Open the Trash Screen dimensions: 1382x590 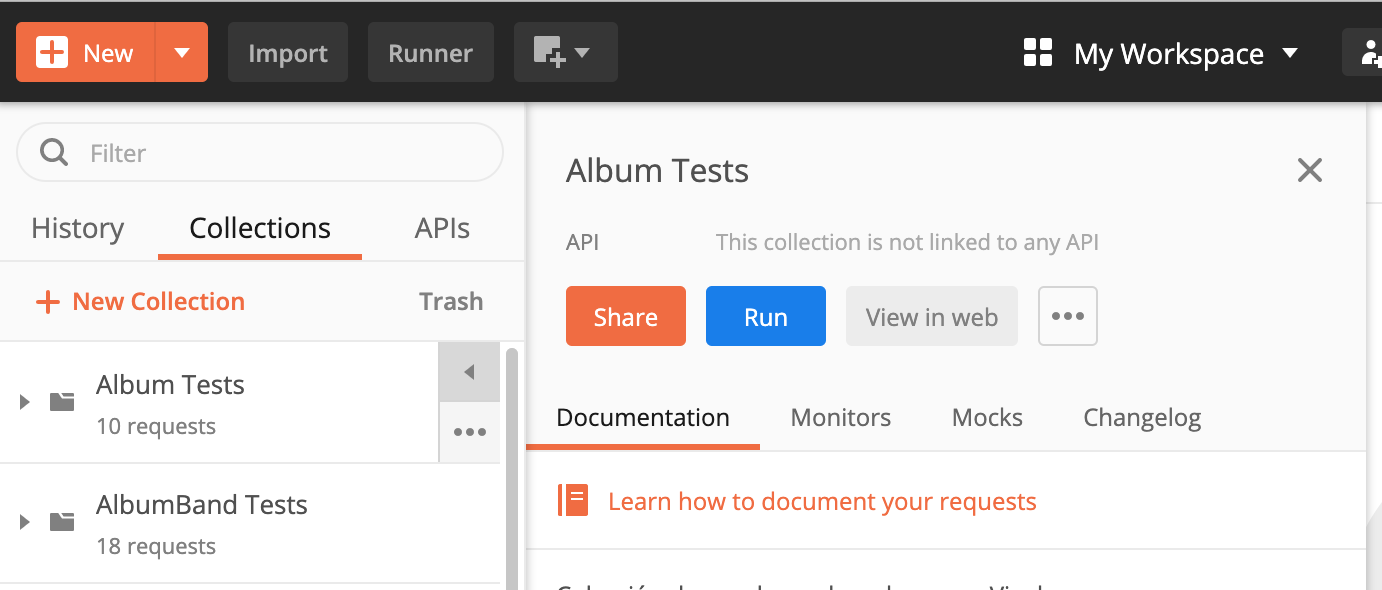[451, 301]
